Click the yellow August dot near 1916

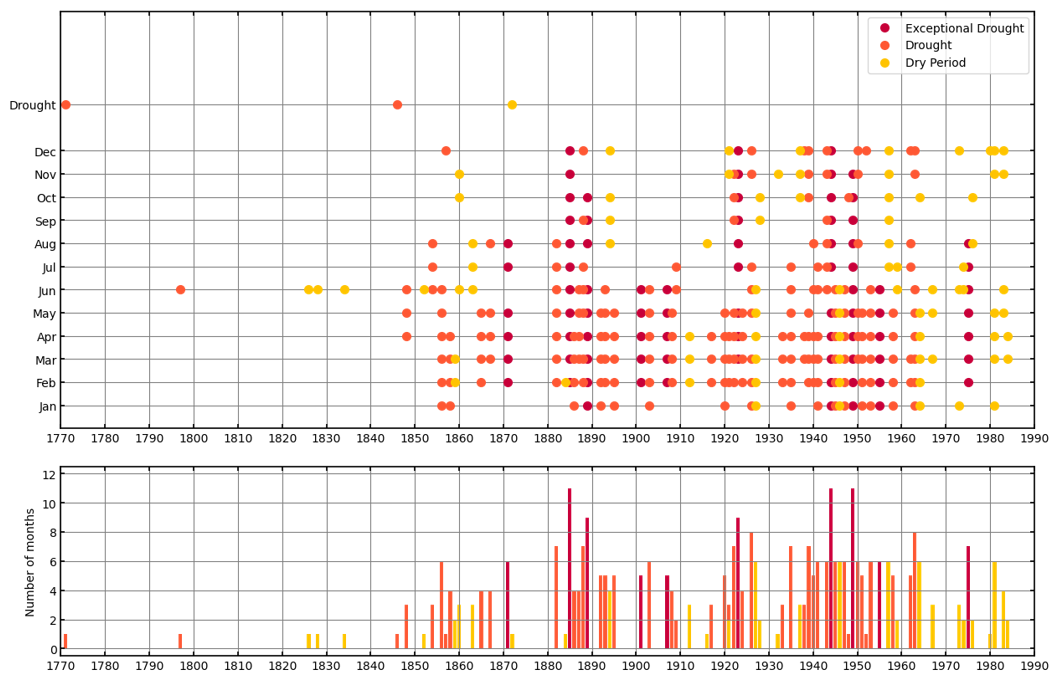pyautogui.click(x=707, y=243)
